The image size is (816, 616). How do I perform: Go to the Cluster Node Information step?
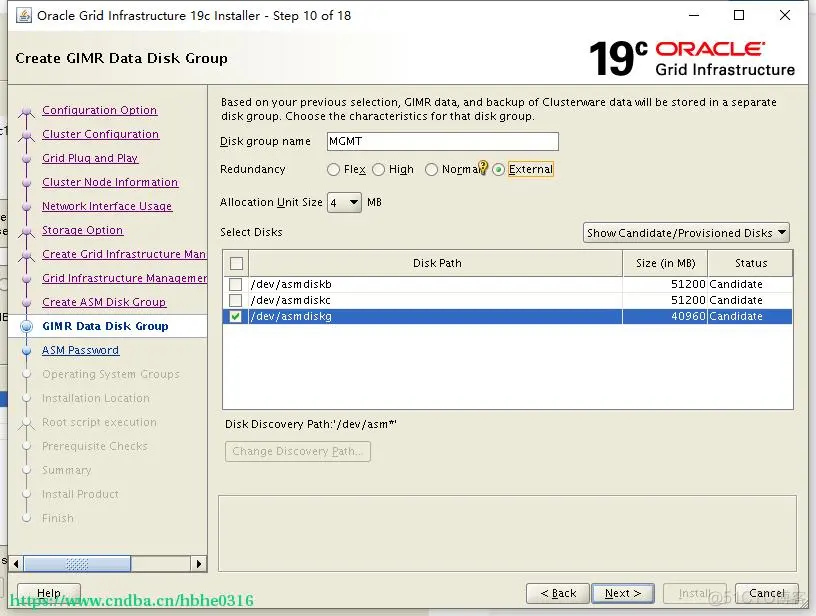(x=110, y=182)
